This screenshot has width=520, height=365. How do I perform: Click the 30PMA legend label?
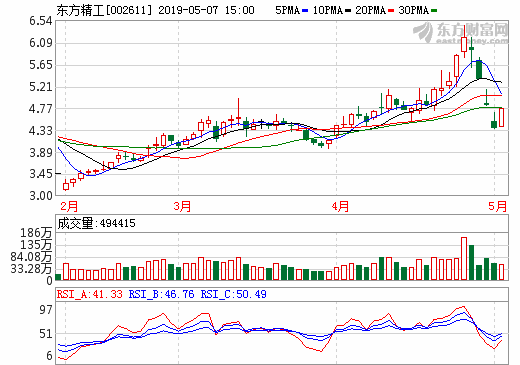[414, 10]
